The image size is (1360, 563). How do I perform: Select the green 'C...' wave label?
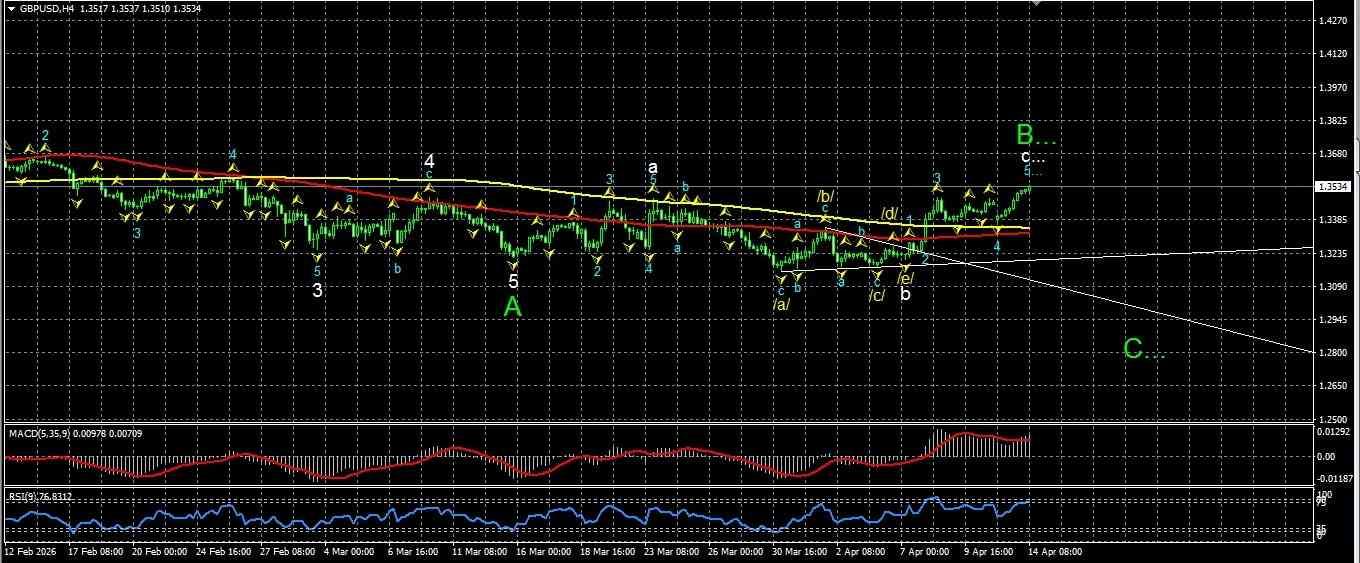point(1144,349)
